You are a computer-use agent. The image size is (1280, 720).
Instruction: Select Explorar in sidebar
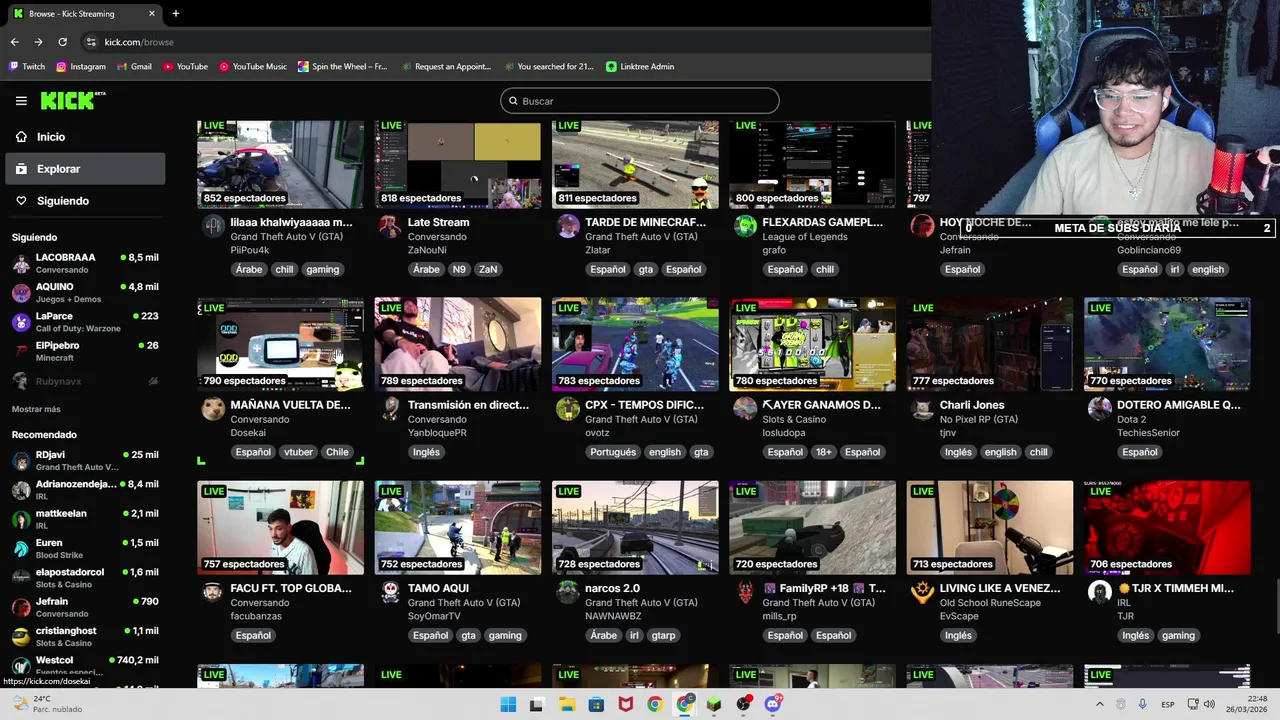(x=85, y=169)
